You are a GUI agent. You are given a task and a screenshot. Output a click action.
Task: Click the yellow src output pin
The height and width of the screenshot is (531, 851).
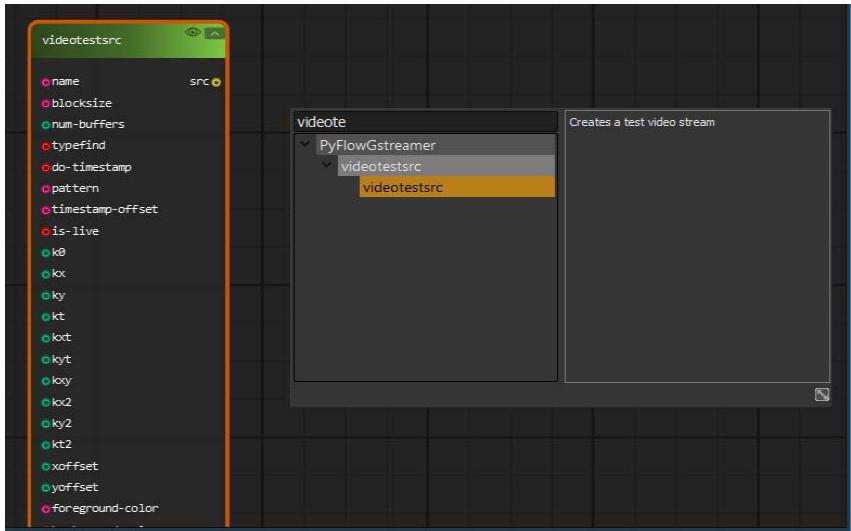tap(216, 83)
